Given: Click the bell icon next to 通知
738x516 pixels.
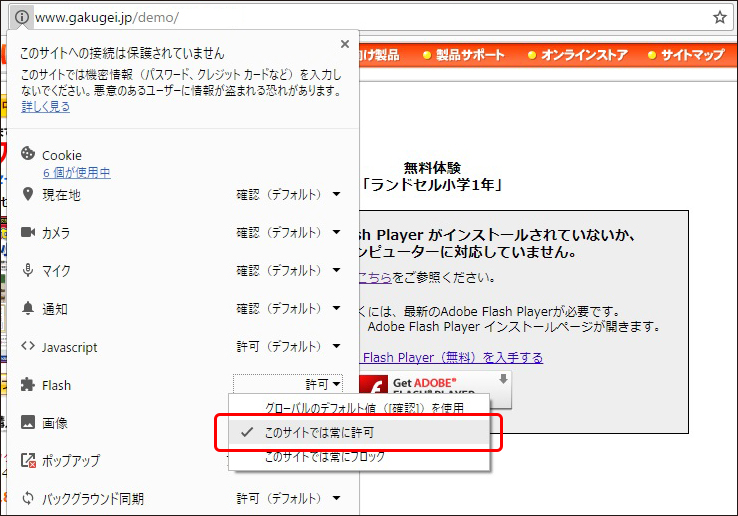Looking at the screenshot, I should (x=28, y=308).
